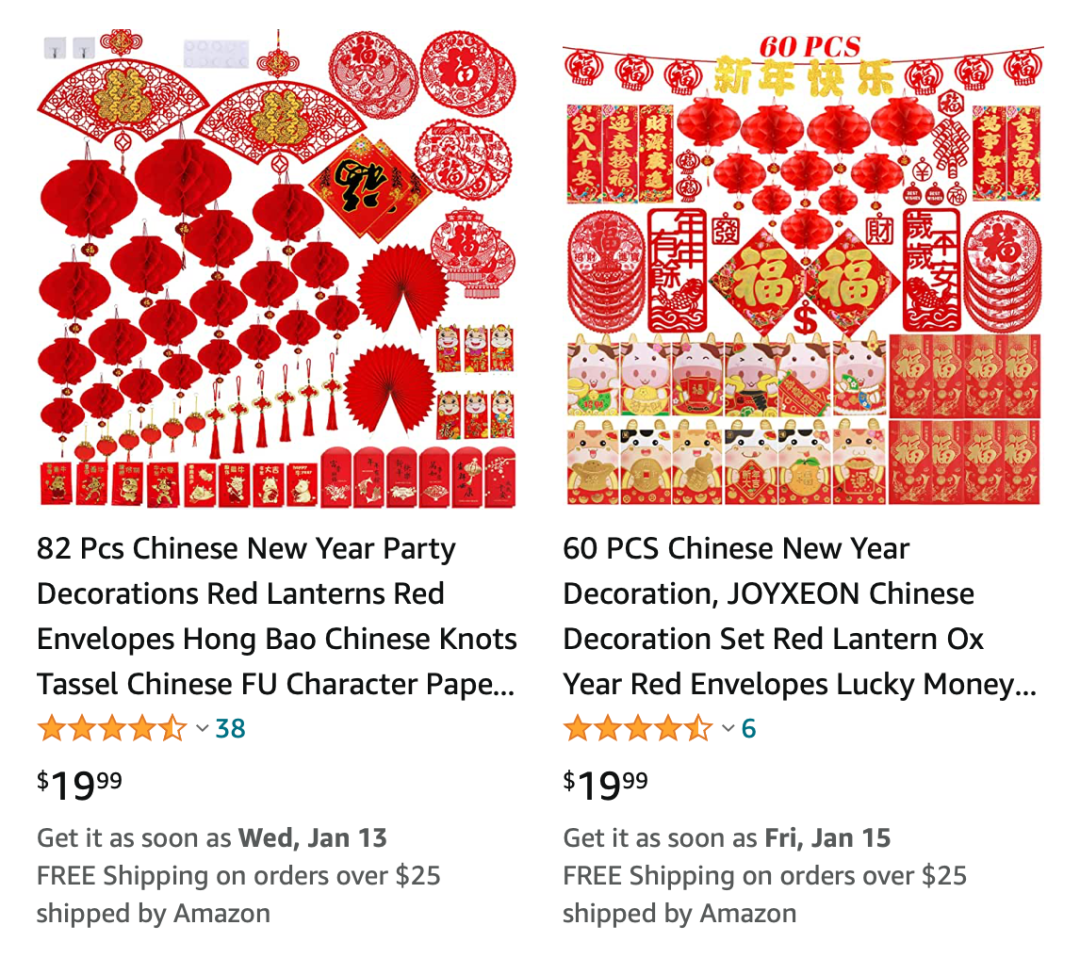The width and height of the screenshot is (1080, 974).
Task: Expand rating dropdown arrow beside 6 reviews
Action: pos(728,728)
